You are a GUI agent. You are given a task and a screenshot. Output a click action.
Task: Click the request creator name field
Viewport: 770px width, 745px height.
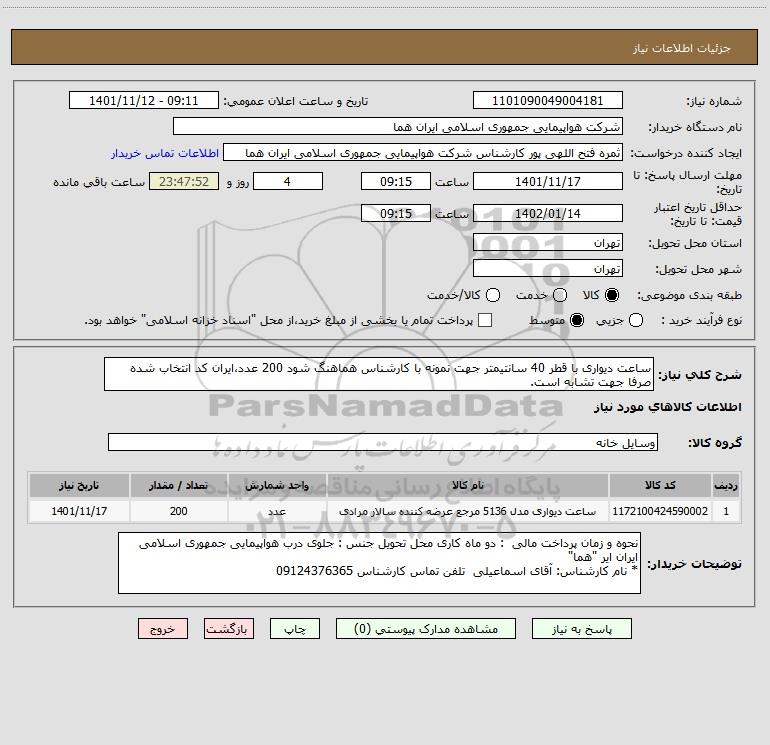coord(423,153)
